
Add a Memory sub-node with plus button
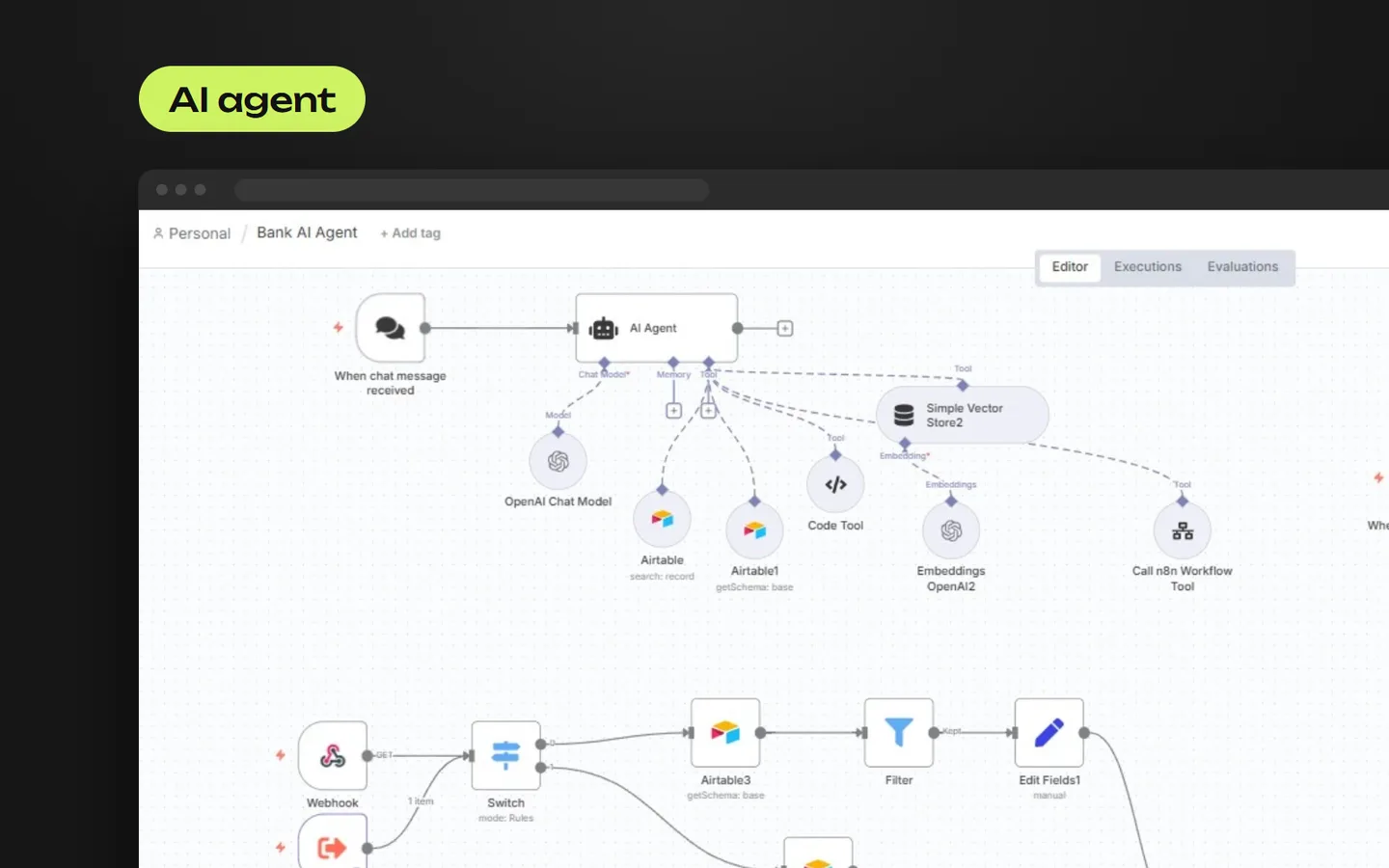click(x=674, y=411)
